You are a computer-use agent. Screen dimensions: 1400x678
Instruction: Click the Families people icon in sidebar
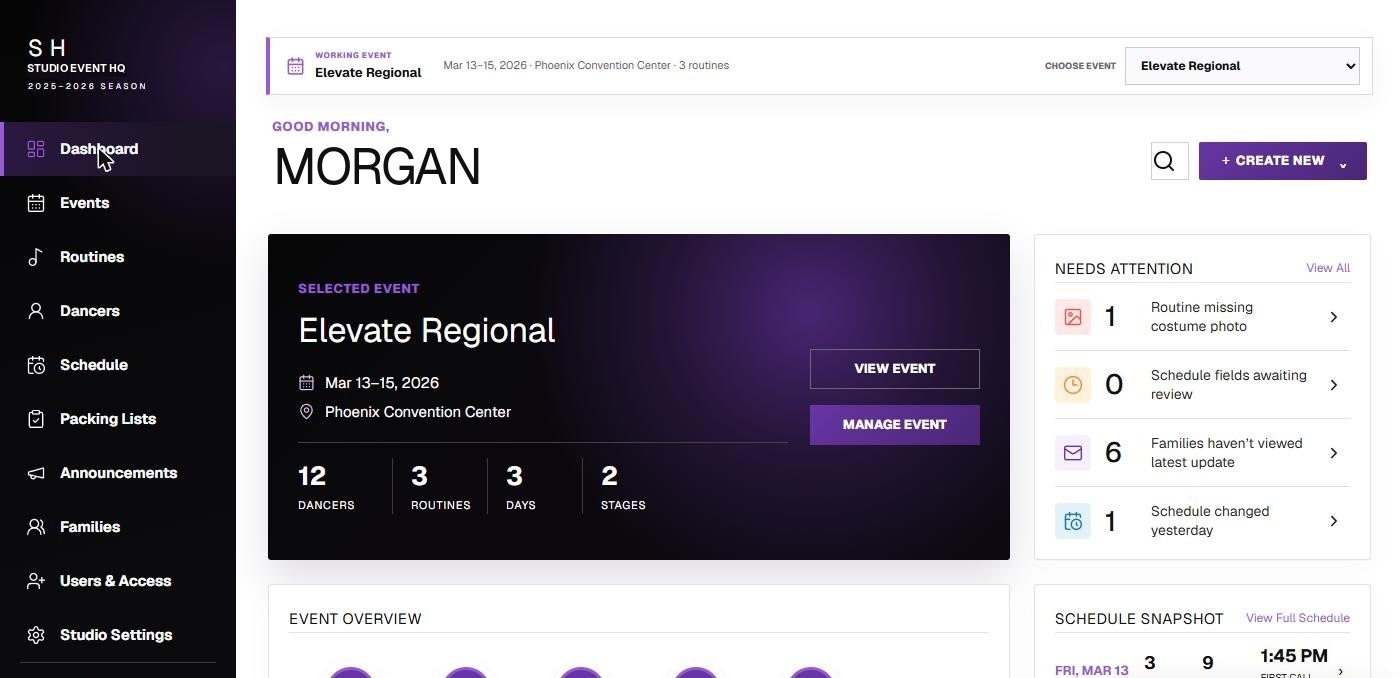[x=36, y=527]
